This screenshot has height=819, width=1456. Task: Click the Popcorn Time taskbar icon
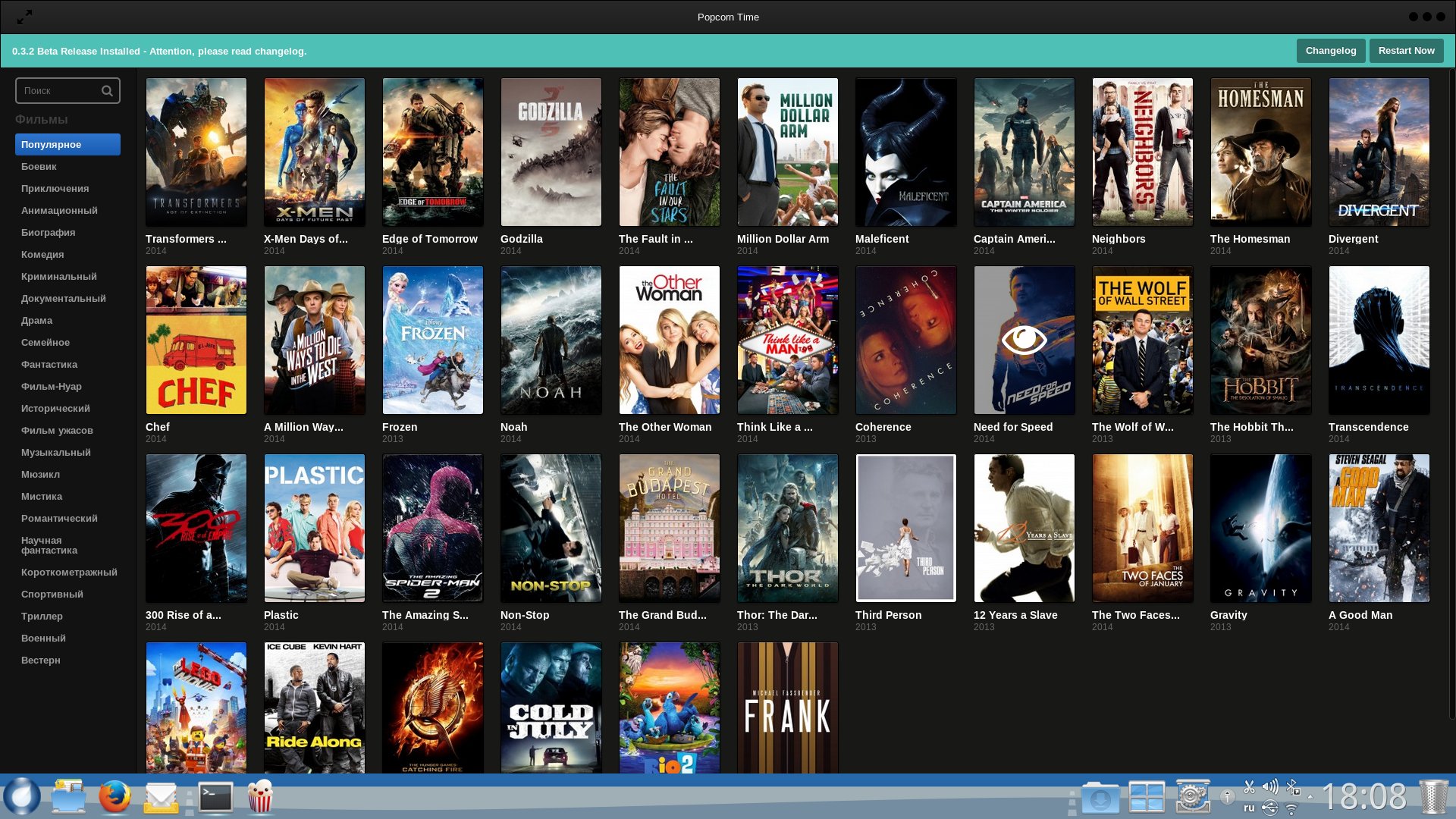(x=260, y=797)
